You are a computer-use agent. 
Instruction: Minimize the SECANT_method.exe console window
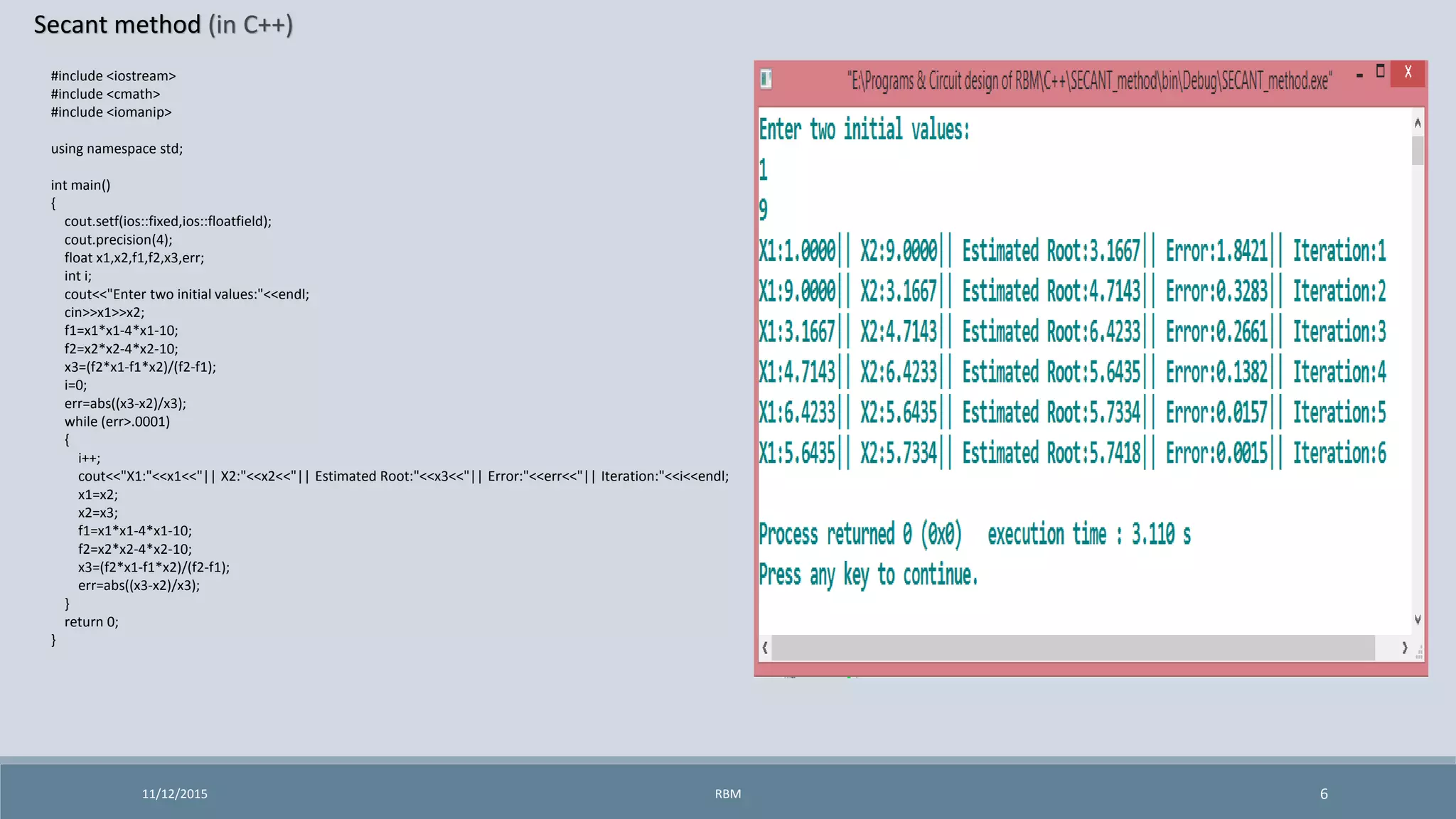pyautogui.click(x=1359, y=75)
